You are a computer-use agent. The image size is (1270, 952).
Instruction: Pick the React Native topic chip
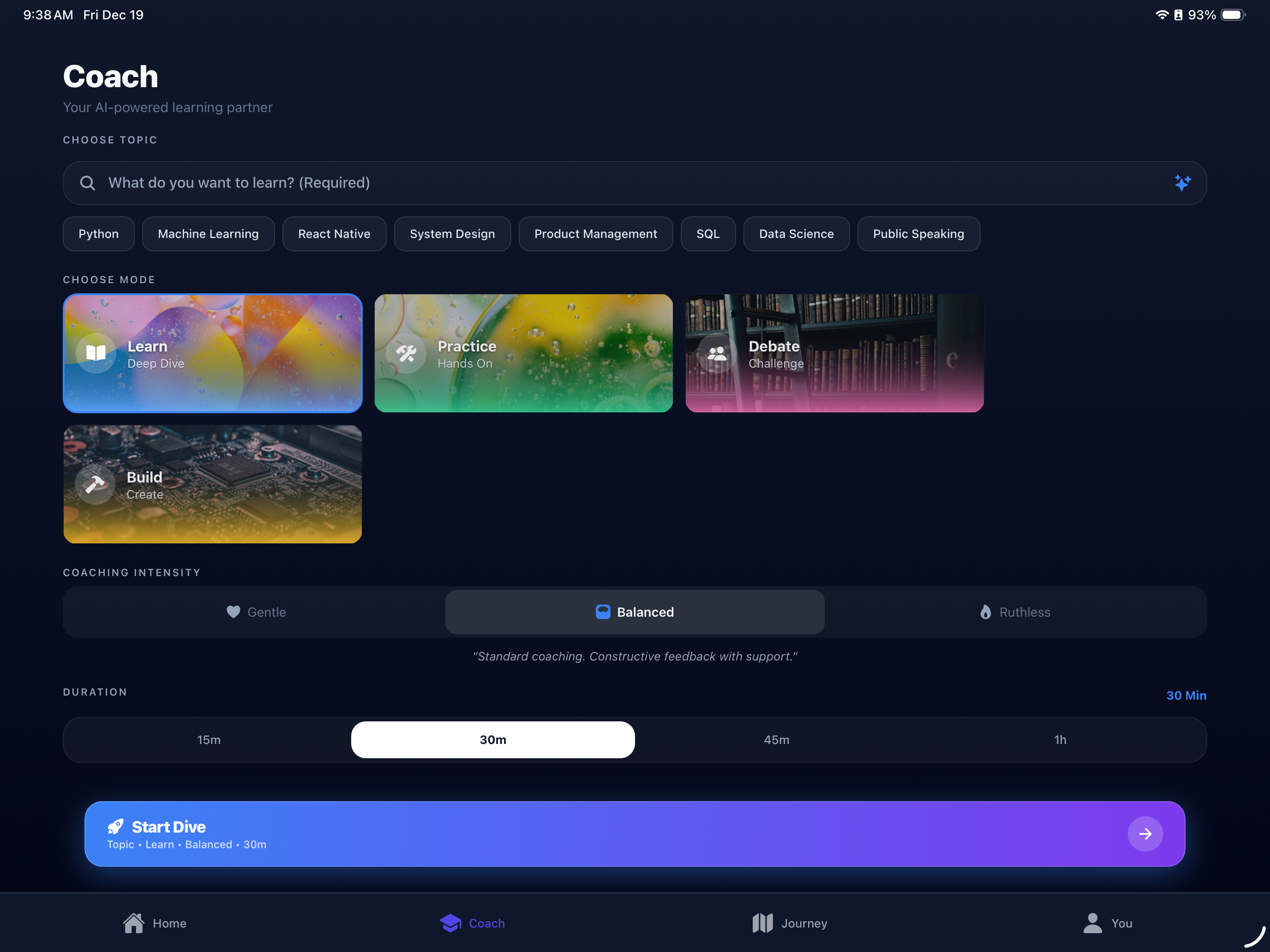tap(334, 233)
